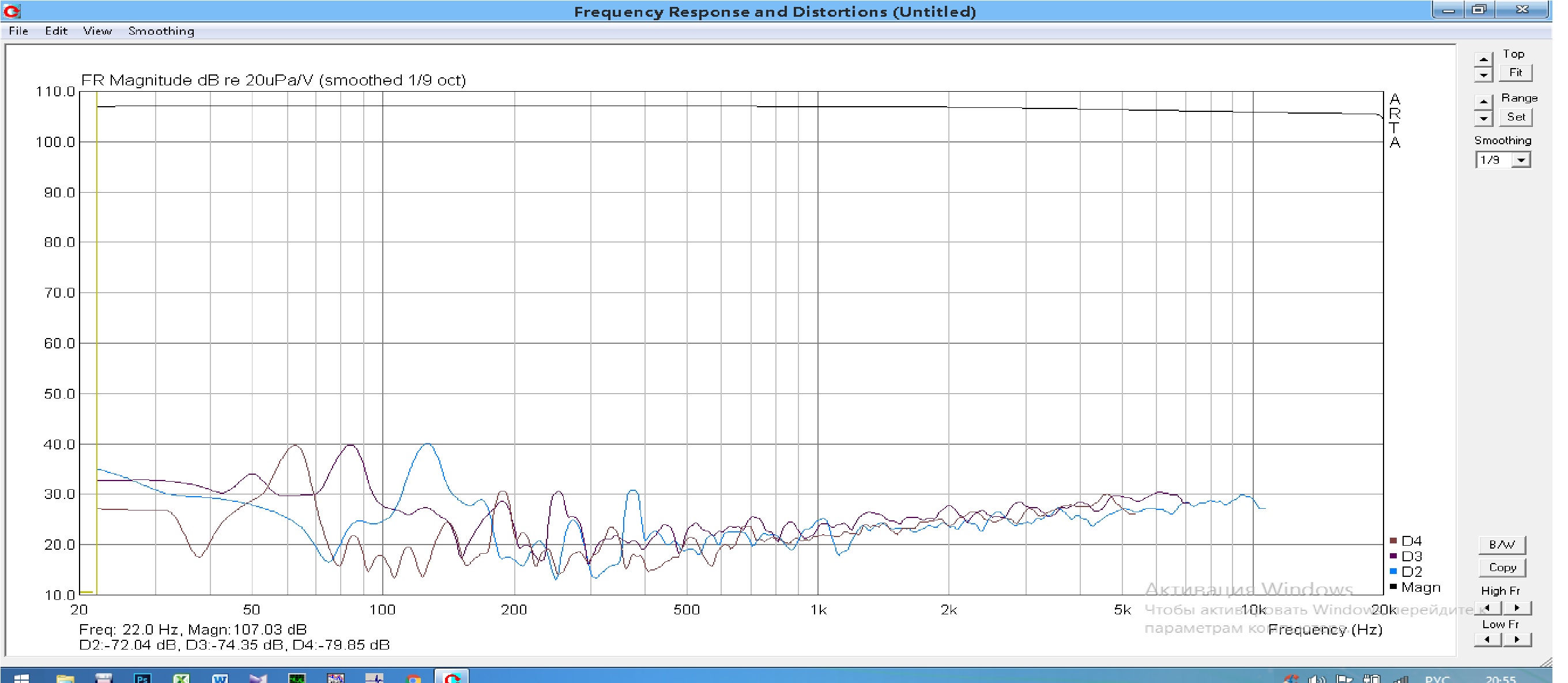Open Windows Start button on taskbar
This screenshot has height=683, width=1568.
21,678
